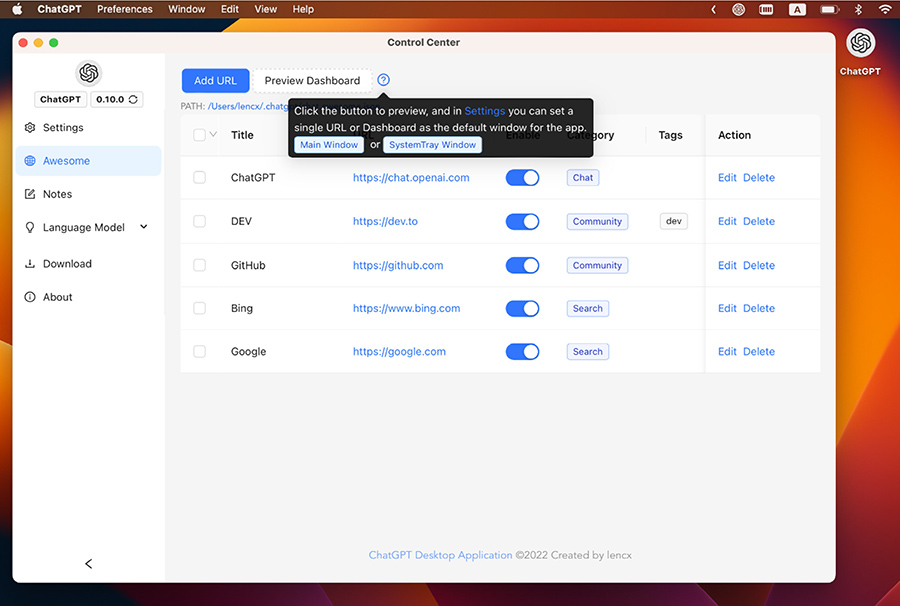Delete the DEV row entry
The image size is (900, 606).
[x=759, y=221]
